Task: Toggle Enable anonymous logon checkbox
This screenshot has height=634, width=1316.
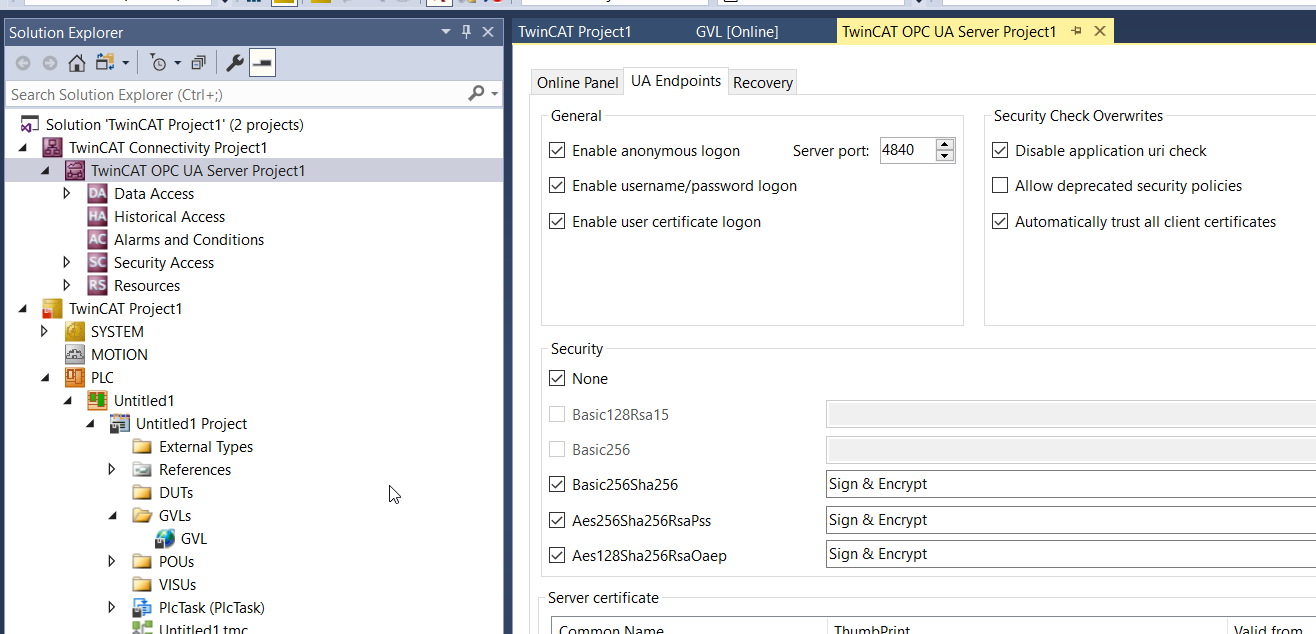Action: point(557,151)
